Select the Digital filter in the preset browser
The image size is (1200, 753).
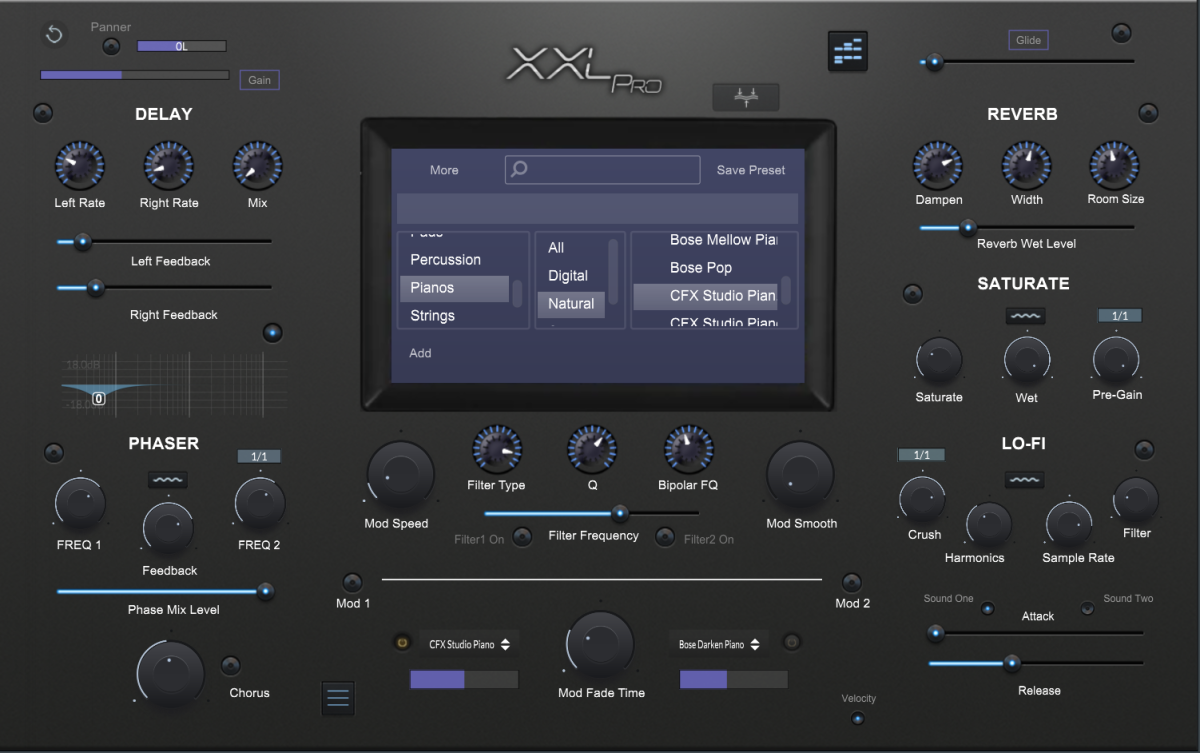click(570, 275)
